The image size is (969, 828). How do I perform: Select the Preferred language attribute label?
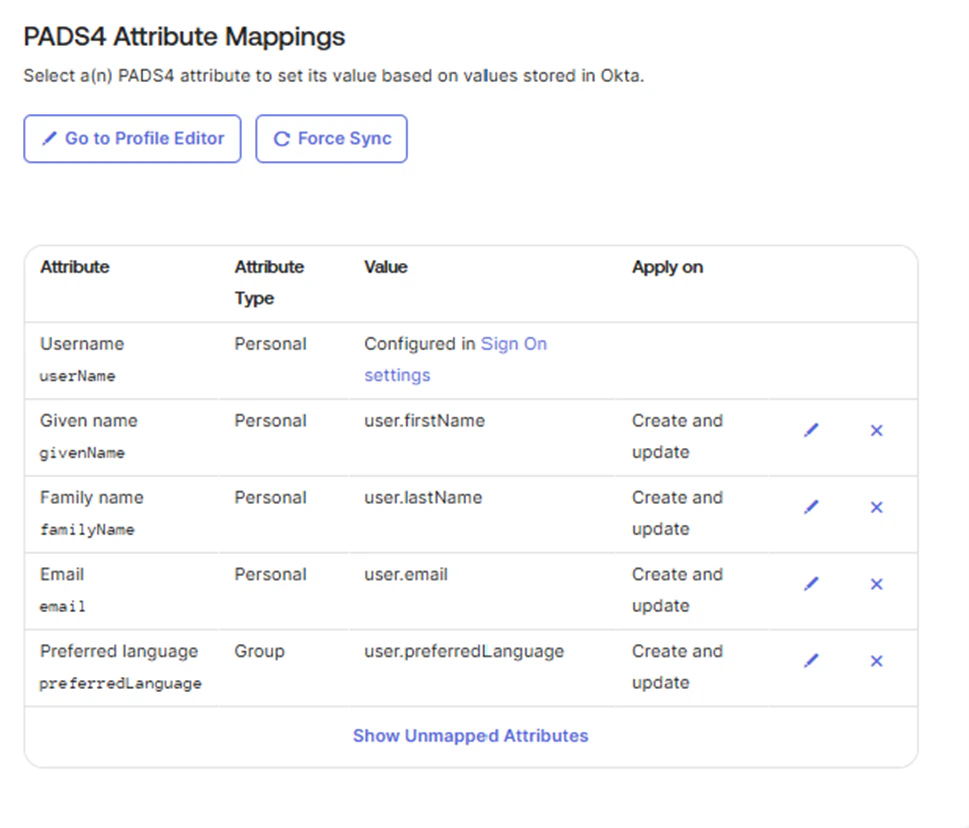point(119,651)
